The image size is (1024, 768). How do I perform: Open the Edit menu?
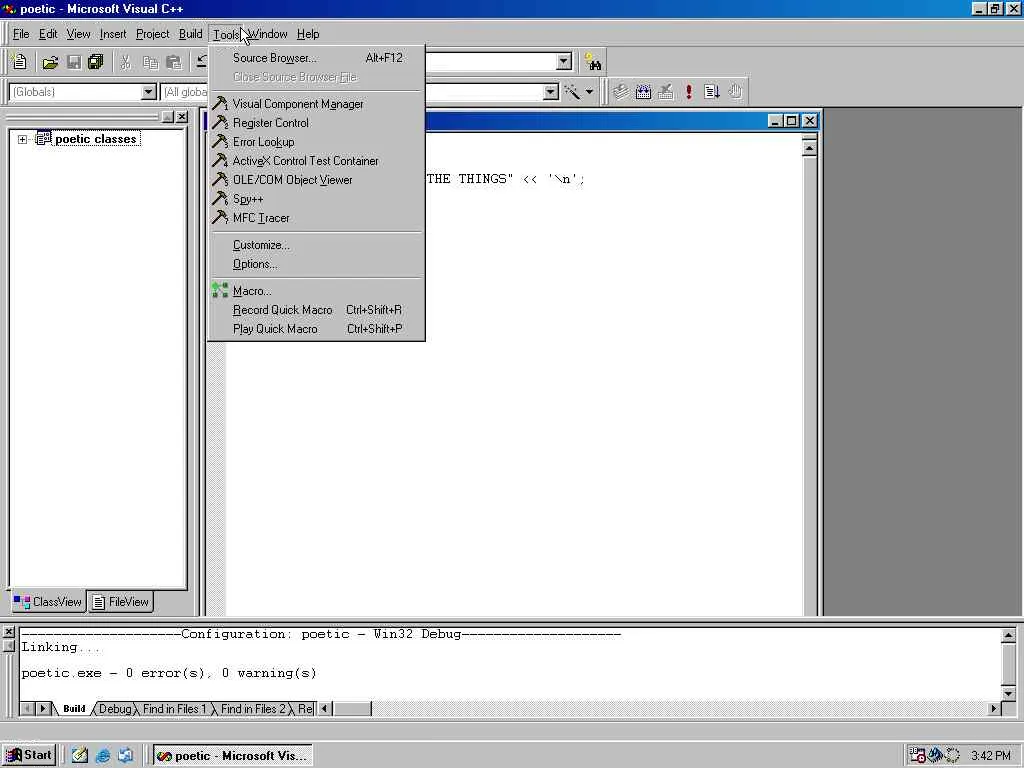[x=48, y=34]
